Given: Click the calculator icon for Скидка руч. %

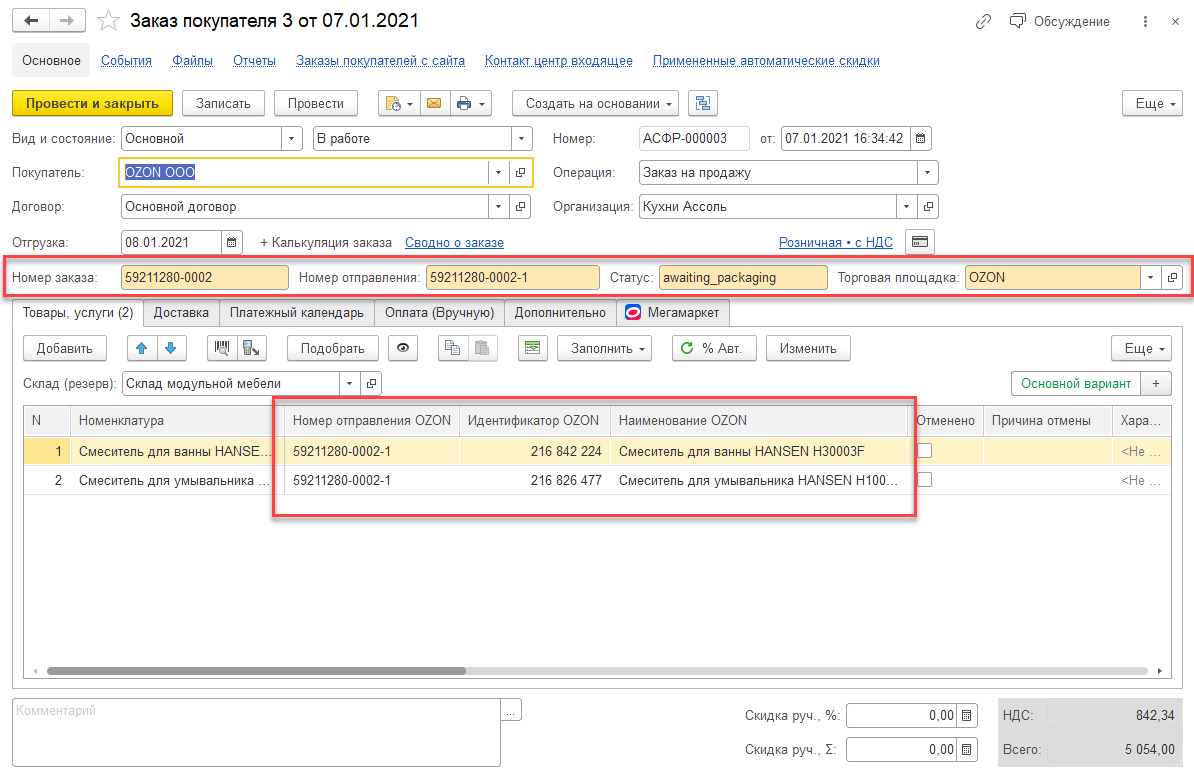Looking at the screenshot, I should tap(967, 715).
